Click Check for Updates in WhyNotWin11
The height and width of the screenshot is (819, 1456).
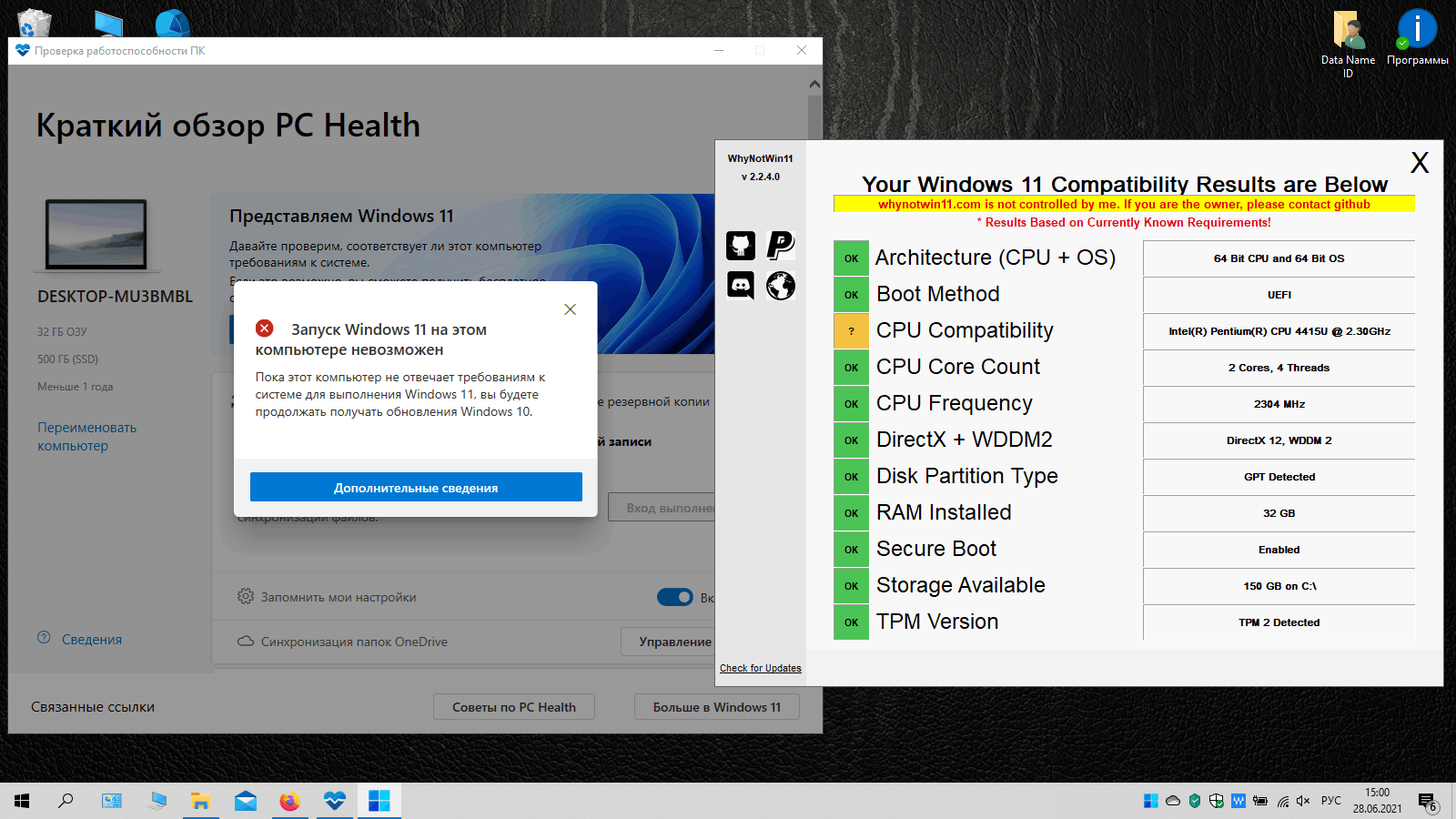pos(761,668)
